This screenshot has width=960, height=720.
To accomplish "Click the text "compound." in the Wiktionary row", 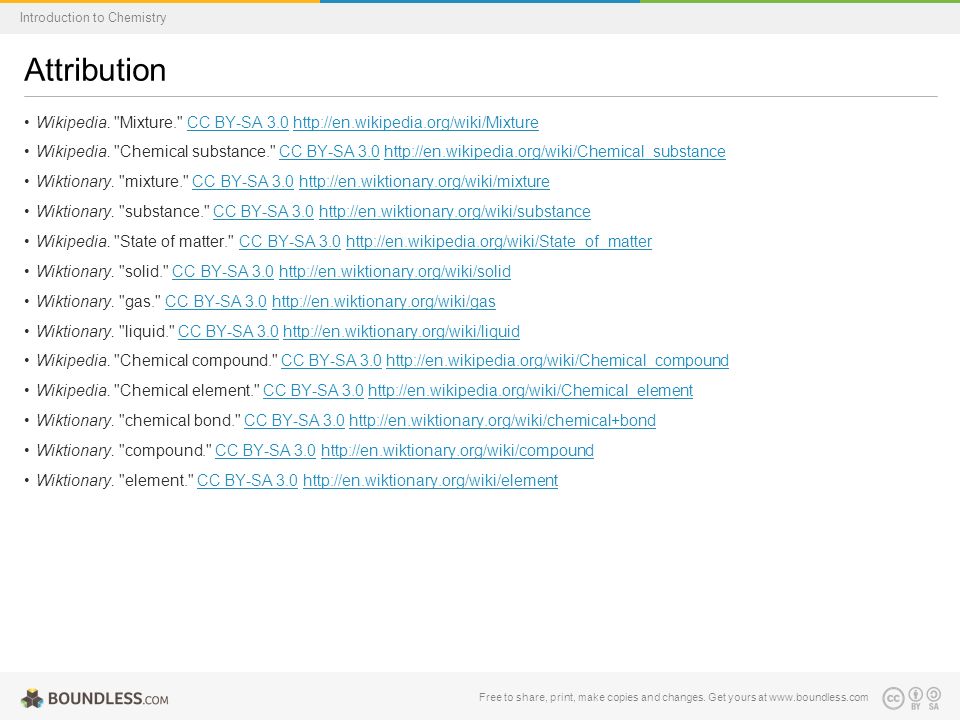I will (x=165, y=450).
